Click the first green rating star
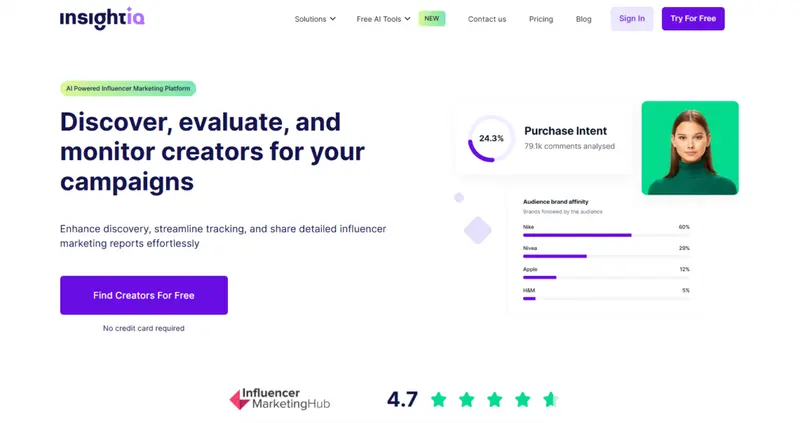This screenshot has height=423, width=800. tap(438, 400)
